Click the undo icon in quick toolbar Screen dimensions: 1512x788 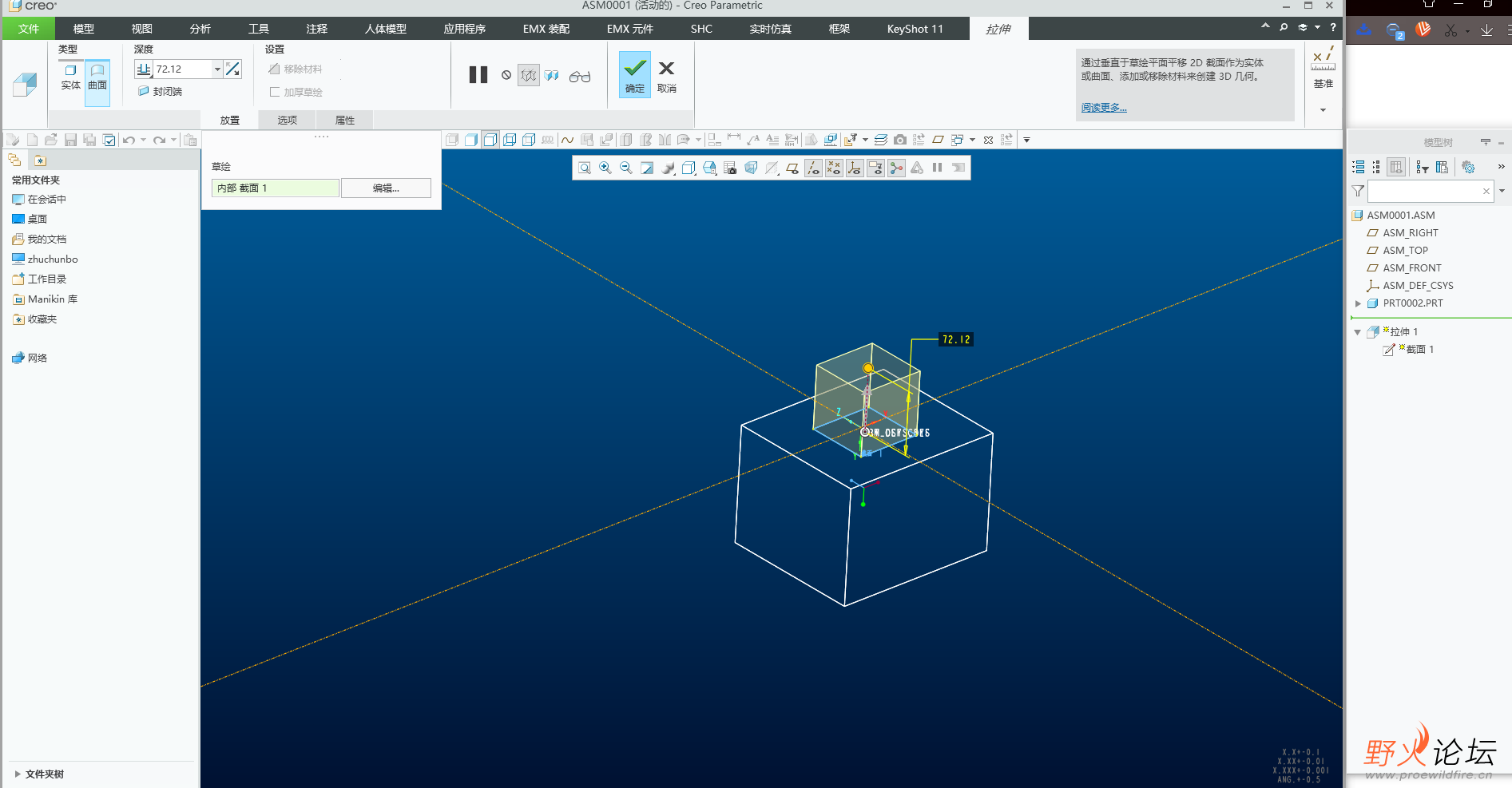[x=129, y=141]
